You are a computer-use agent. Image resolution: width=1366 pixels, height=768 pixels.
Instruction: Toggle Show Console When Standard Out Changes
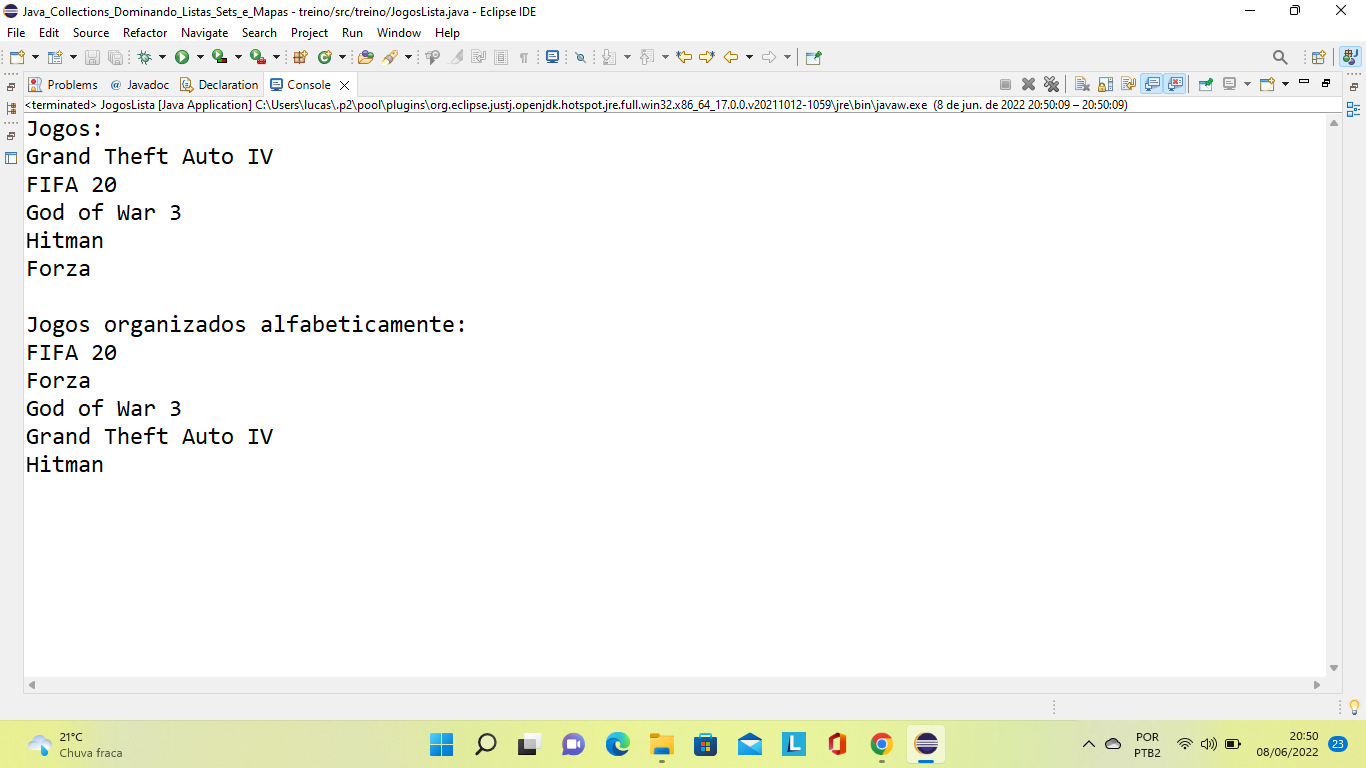coord(1152,84)
